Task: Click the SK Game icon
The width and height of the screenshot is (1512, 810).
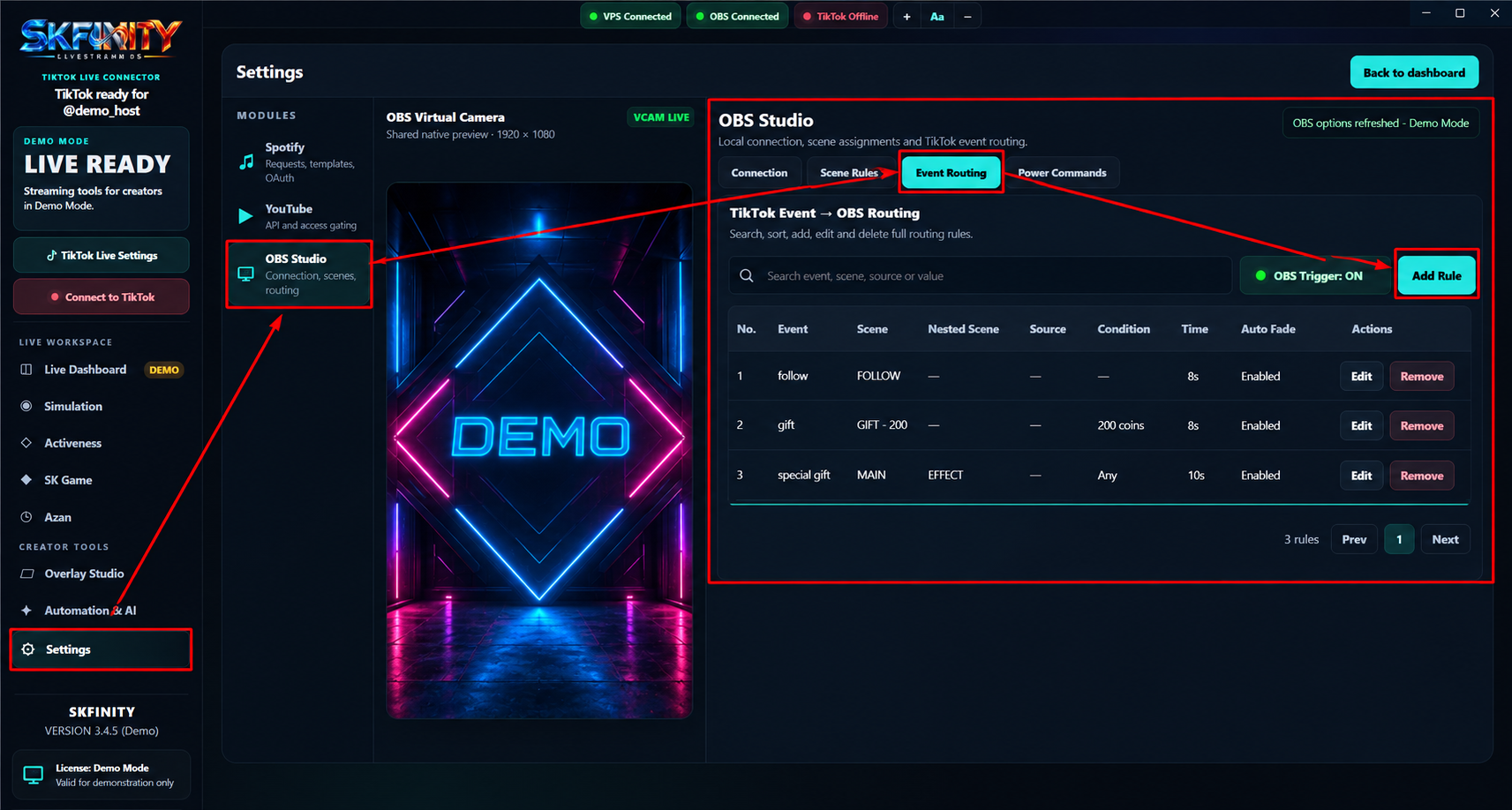Action: point(26,480)
